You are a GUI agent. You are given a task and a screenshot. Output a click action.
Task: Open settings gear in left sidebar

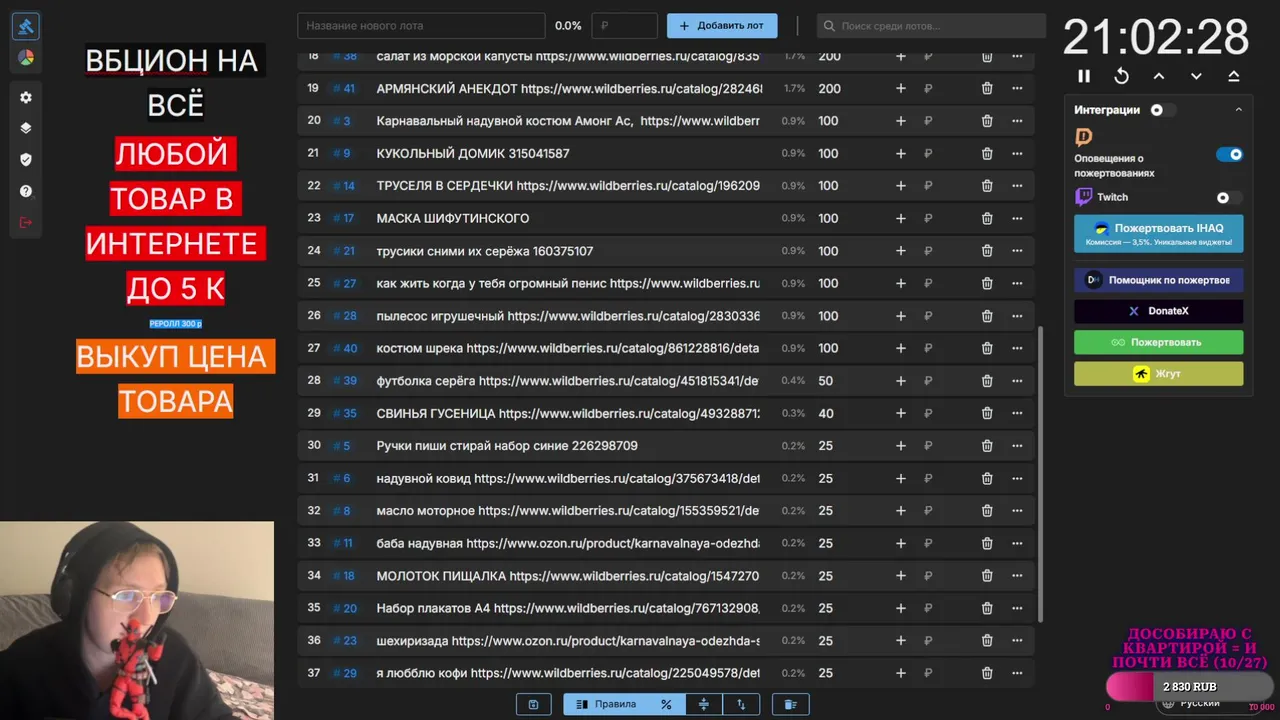[x=26, y=97]
